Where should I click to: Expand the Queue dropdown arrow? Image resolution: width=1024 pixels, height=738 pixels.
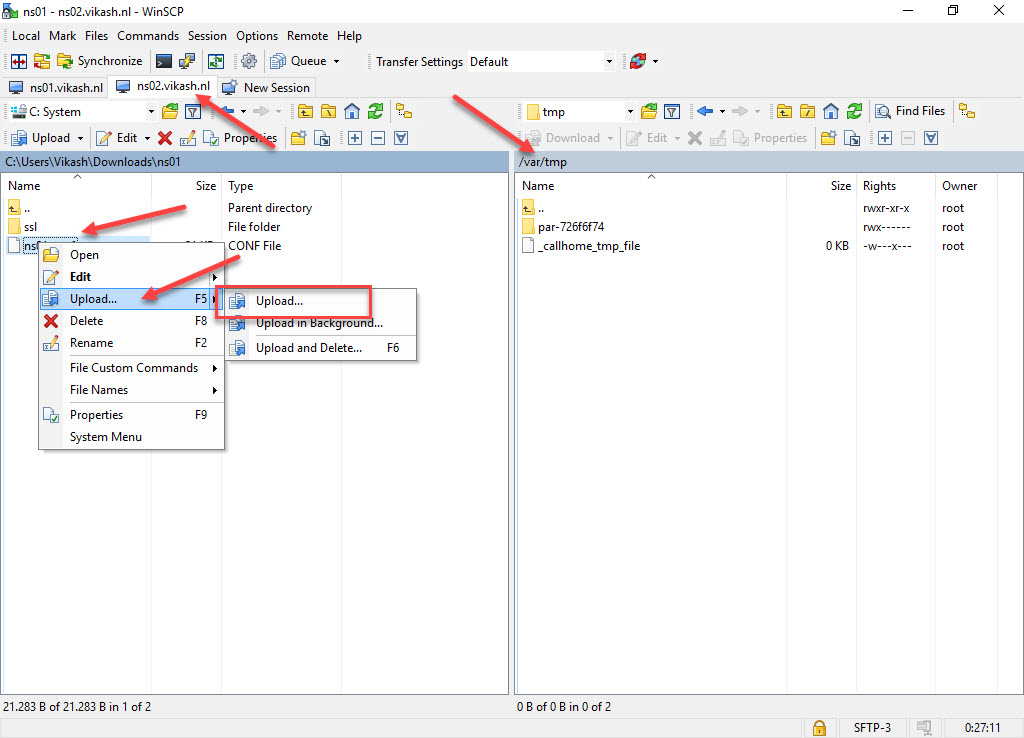pyautogui.click(x=336, y=61)
